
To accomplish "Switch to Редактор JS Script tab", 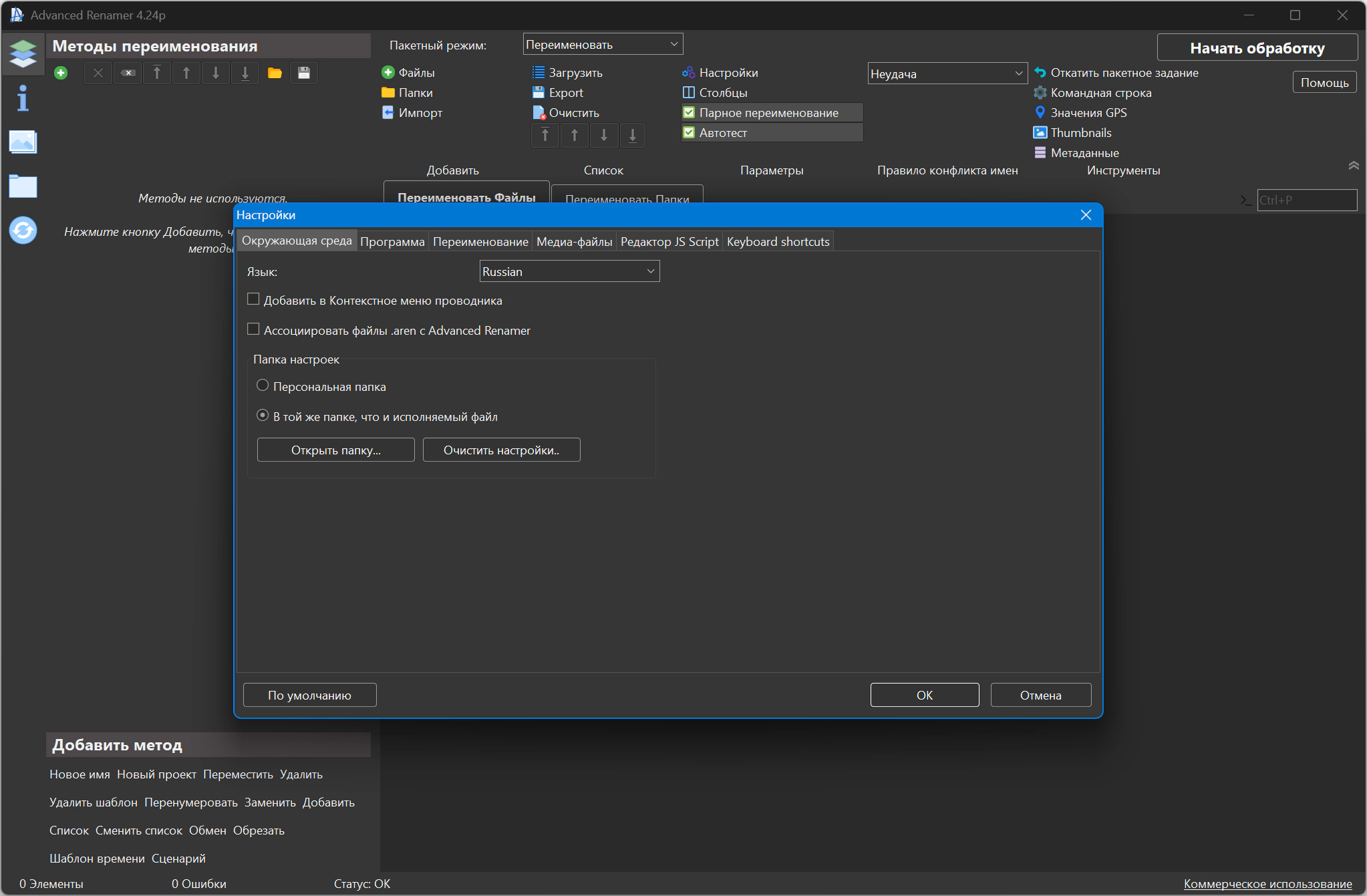I will (x=669, y=242).
